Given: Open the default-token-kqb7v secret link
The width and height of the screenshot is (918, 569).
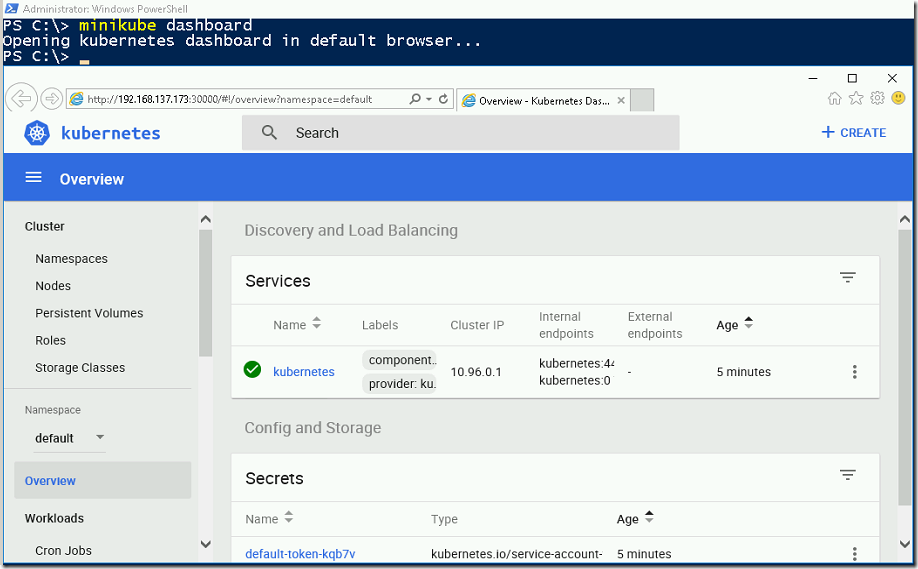Looking at the screenshot, I should tap(300, 554).
